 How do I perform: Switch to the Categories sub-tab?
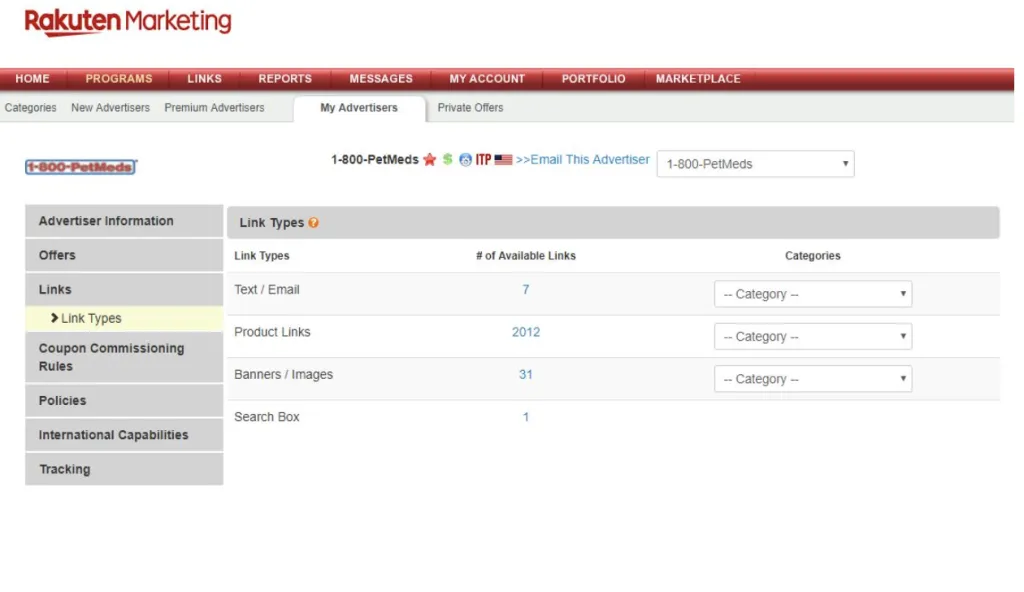point(31,108)
